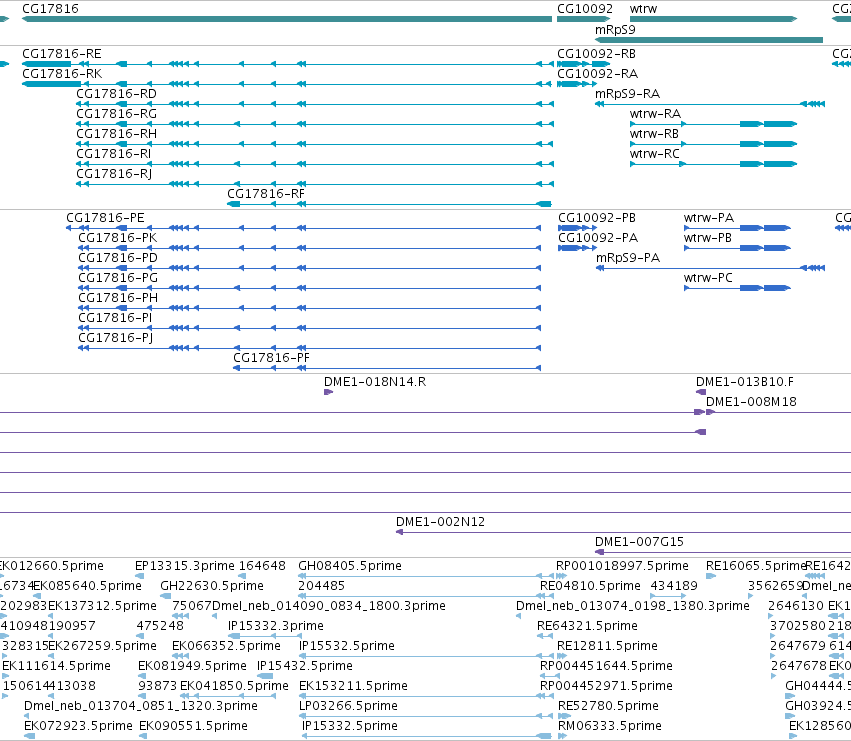Image resolution: width=851 pixels, height=741 pixels.
Task: Select protein label CG17816-PG
Action: coord(118,278)
